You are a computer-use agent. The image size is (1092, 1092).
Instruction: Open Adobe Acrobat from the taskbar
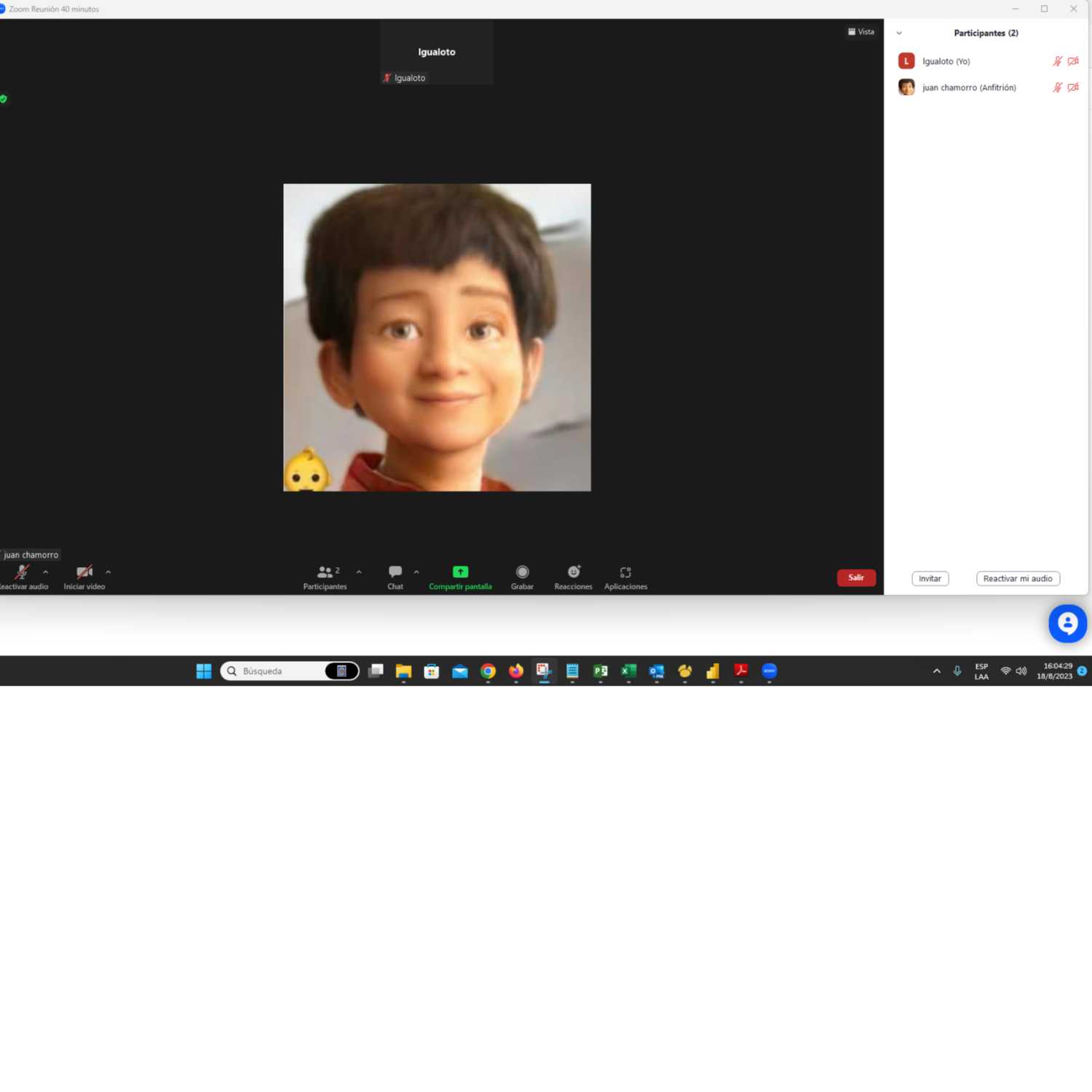pos(741,671)
